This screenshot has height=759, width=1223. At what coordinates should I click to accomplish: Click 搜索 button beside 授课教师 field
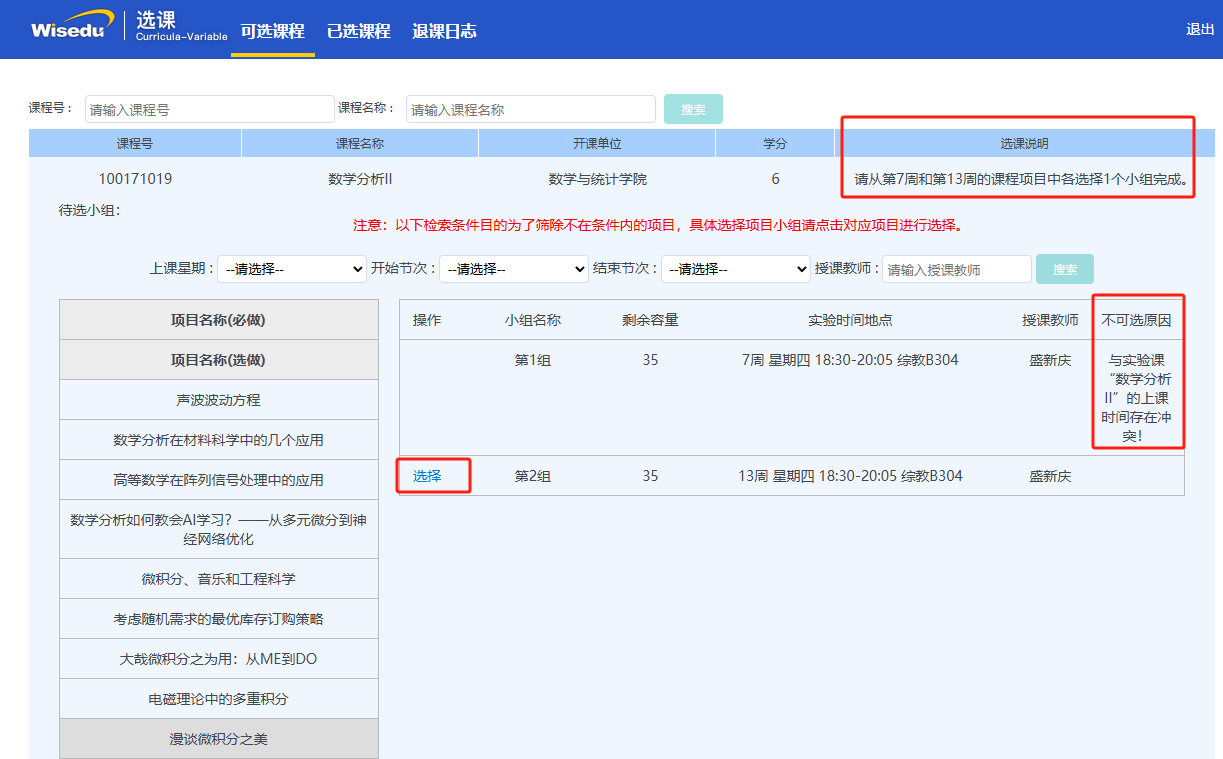pos(1064,269)
